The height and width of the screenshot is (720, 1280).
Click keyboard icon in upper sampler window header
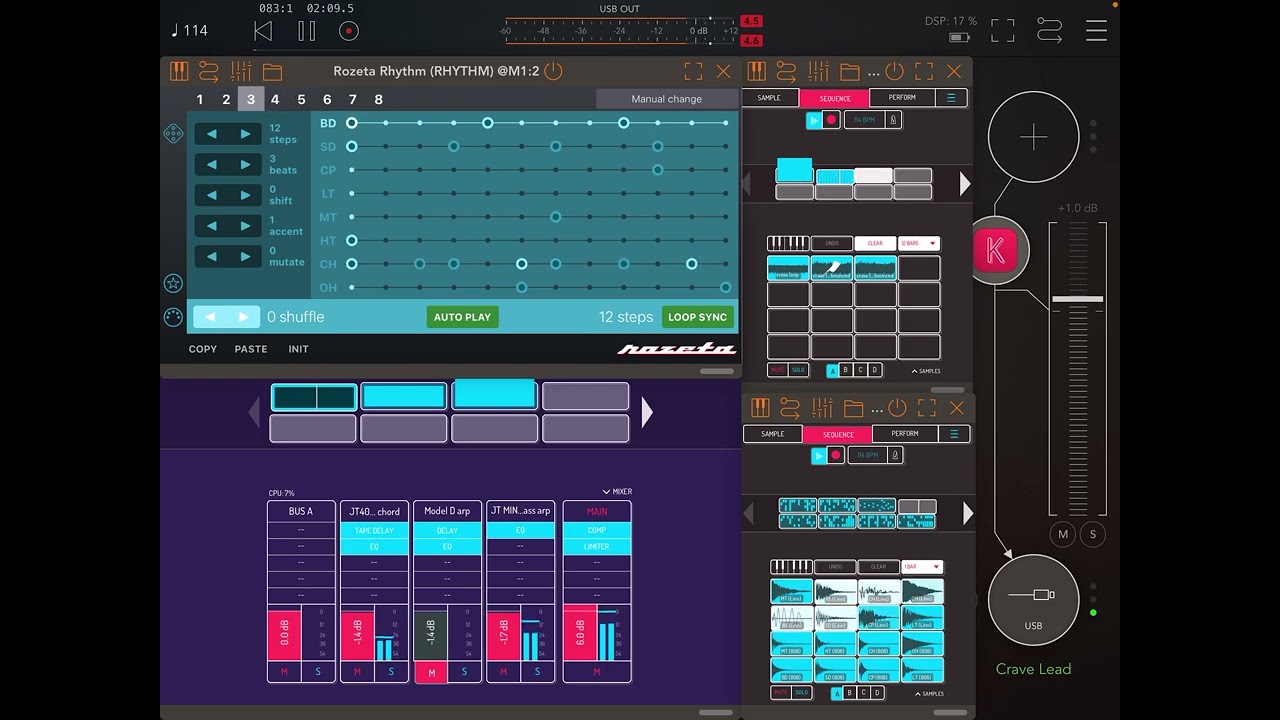[757, 72]
